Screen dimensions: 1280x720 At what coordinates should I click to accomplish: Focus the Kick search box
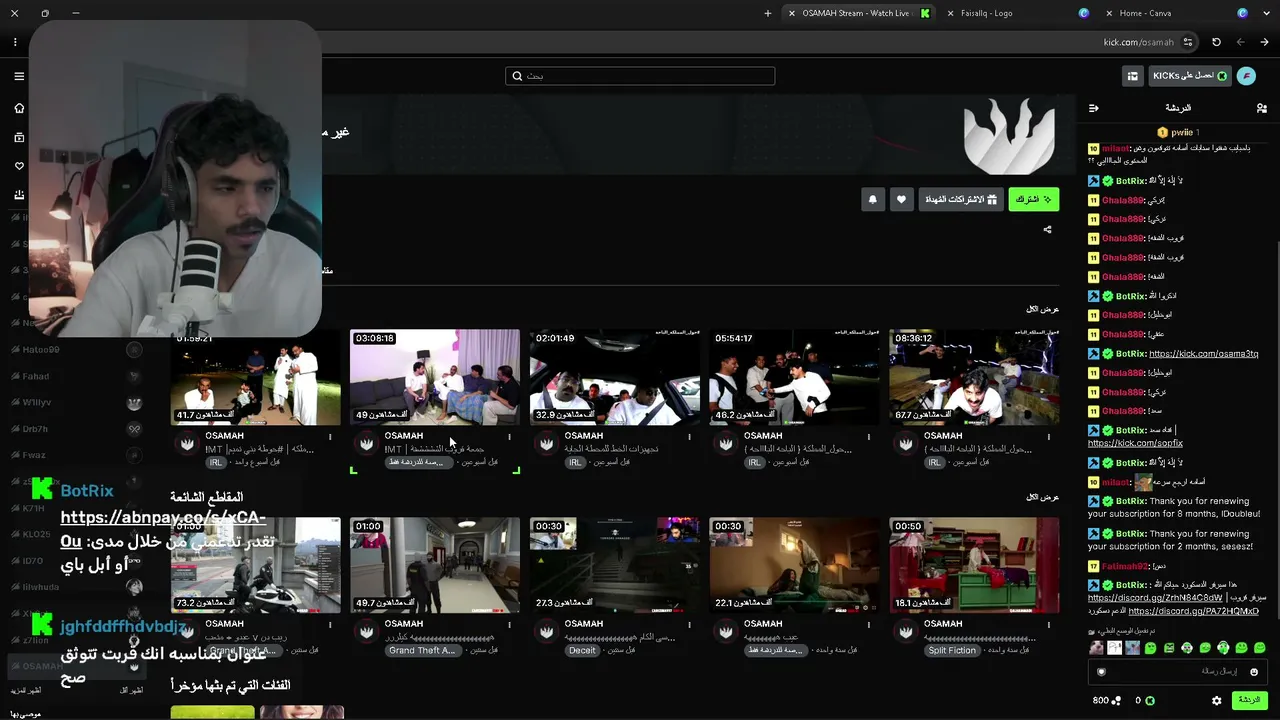[x=640, y=76]
